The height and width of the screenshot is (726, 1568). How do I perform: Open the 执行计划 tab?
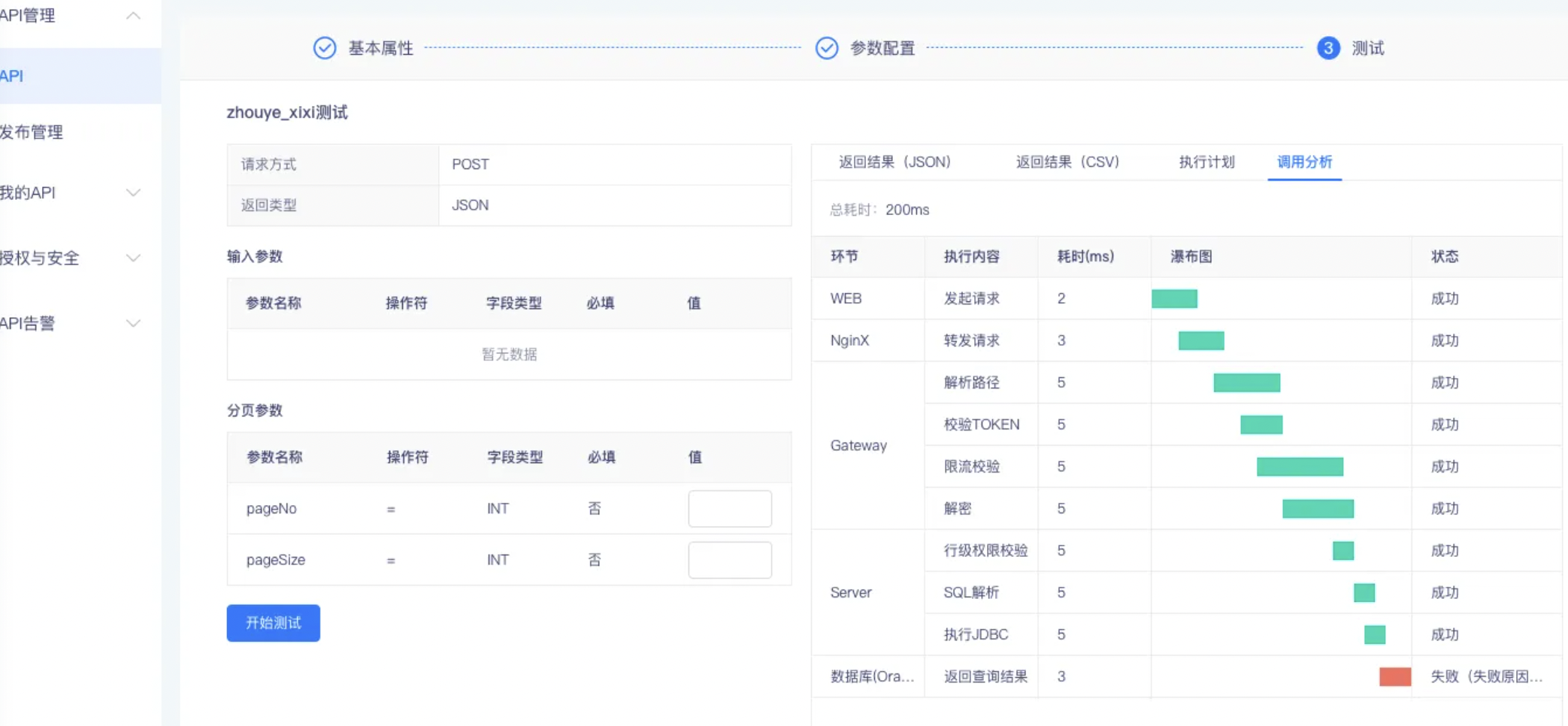[1206, 162]
